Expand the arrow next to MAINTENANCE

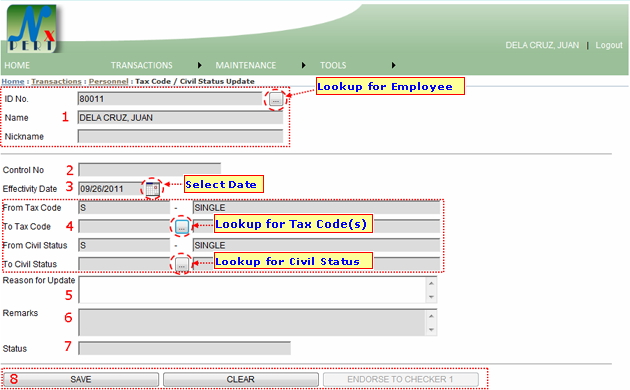[304, 65]
